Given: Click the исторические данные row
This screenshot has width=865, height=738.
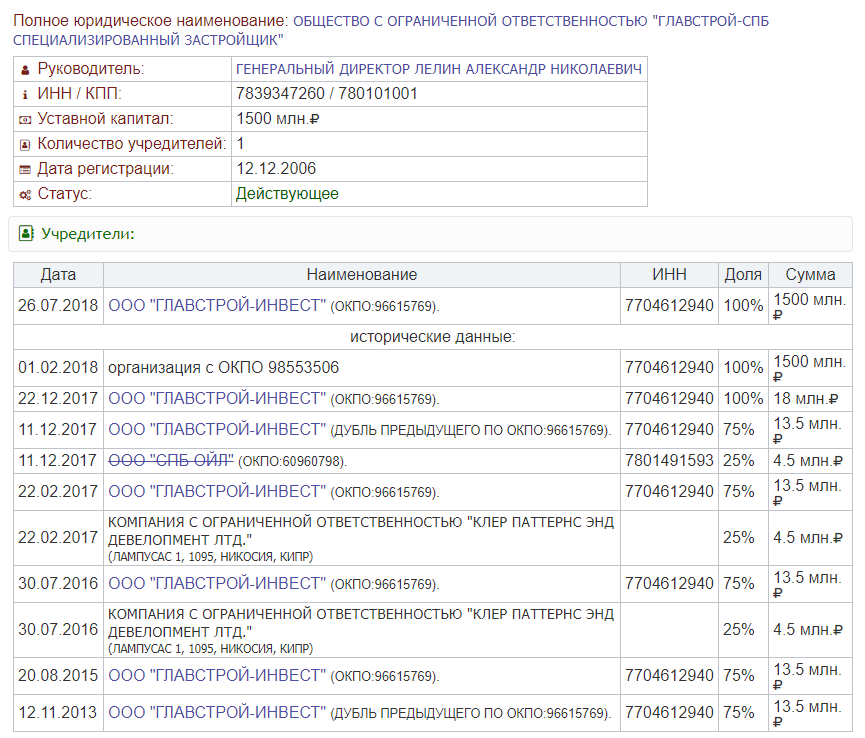Looking at the screenshot, I should click(432, 337).
